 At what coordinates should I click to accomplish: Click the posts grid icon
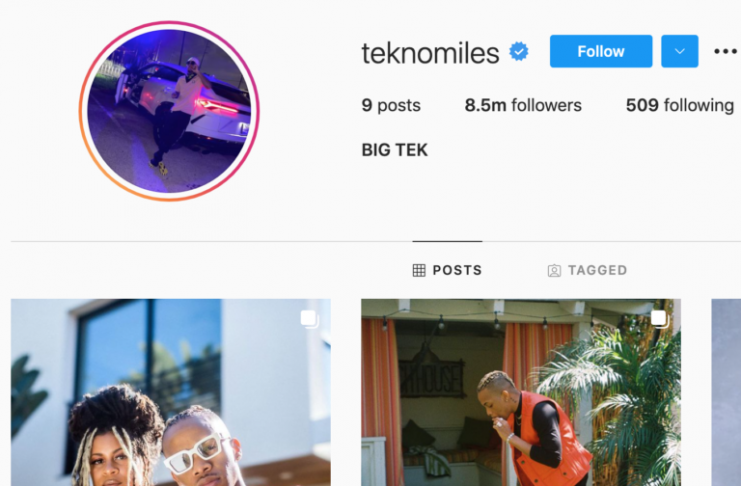pos(419,270)
